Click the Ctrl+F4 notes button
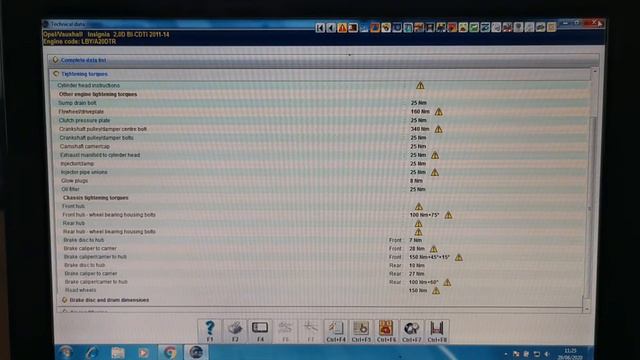 click(x=336, y=331)
